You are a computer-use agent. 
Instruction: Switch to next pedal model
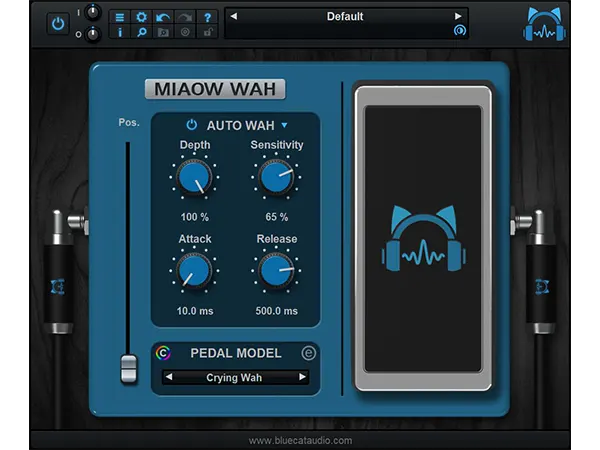coord(301,378)
